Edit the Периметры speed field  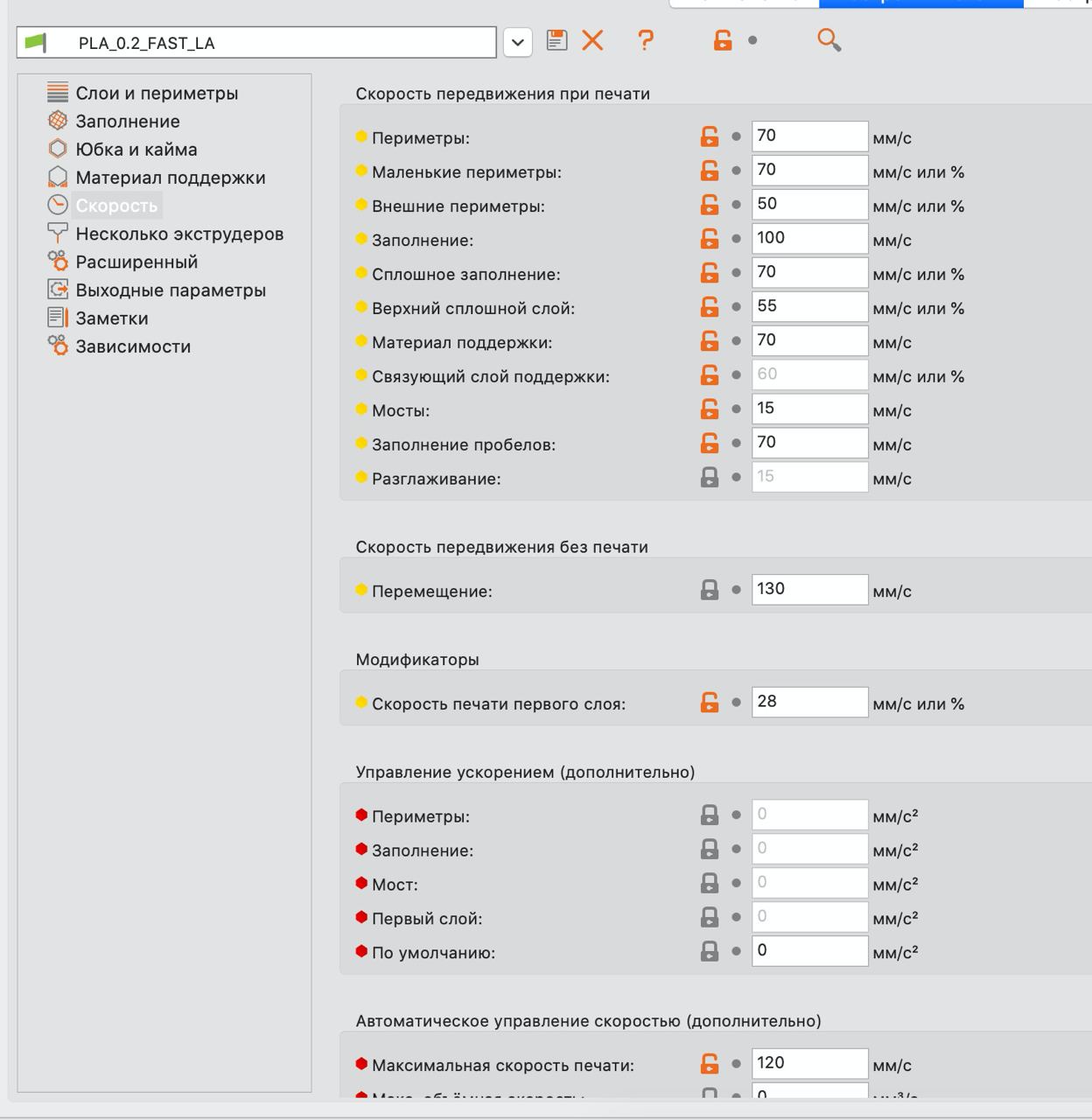[809, 136]
